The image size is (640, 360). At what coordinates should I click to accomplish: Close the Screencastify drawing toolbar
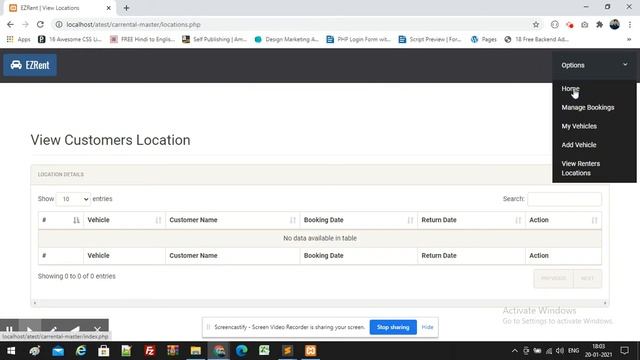[97, 329]
